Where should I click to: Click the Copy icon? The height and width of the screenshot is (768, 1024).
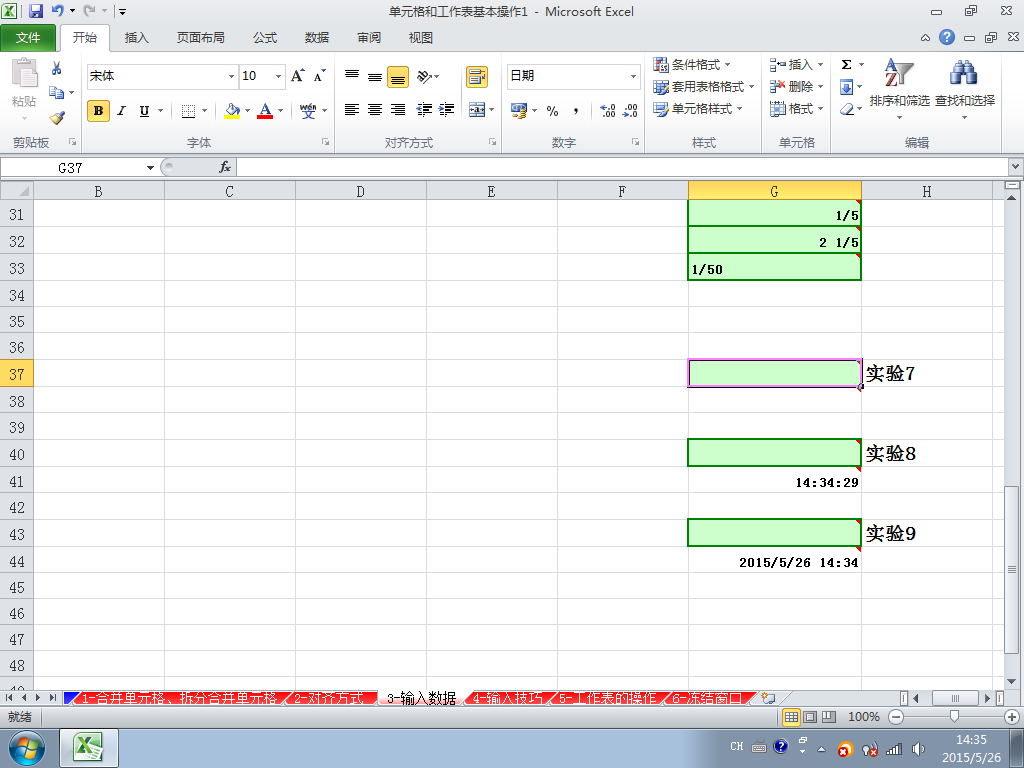(57, 93)
